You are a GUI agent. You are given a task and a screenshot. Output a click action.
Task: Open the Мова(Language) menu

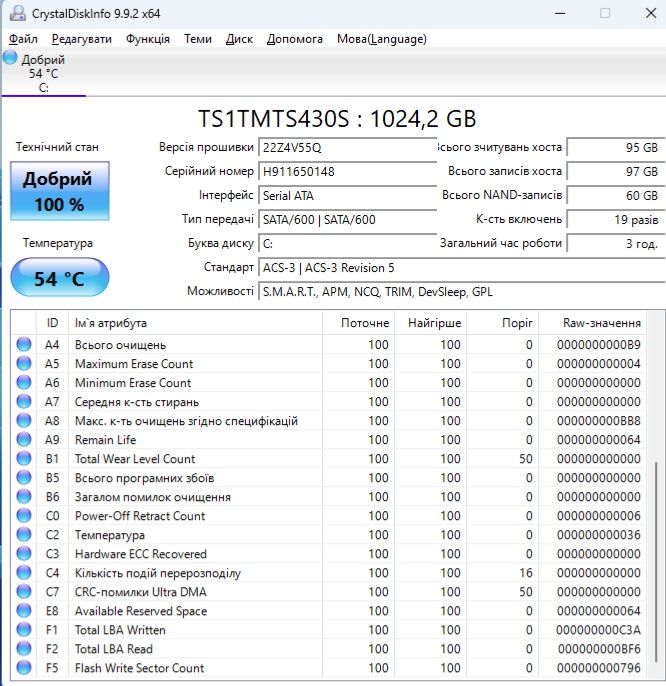382,39
